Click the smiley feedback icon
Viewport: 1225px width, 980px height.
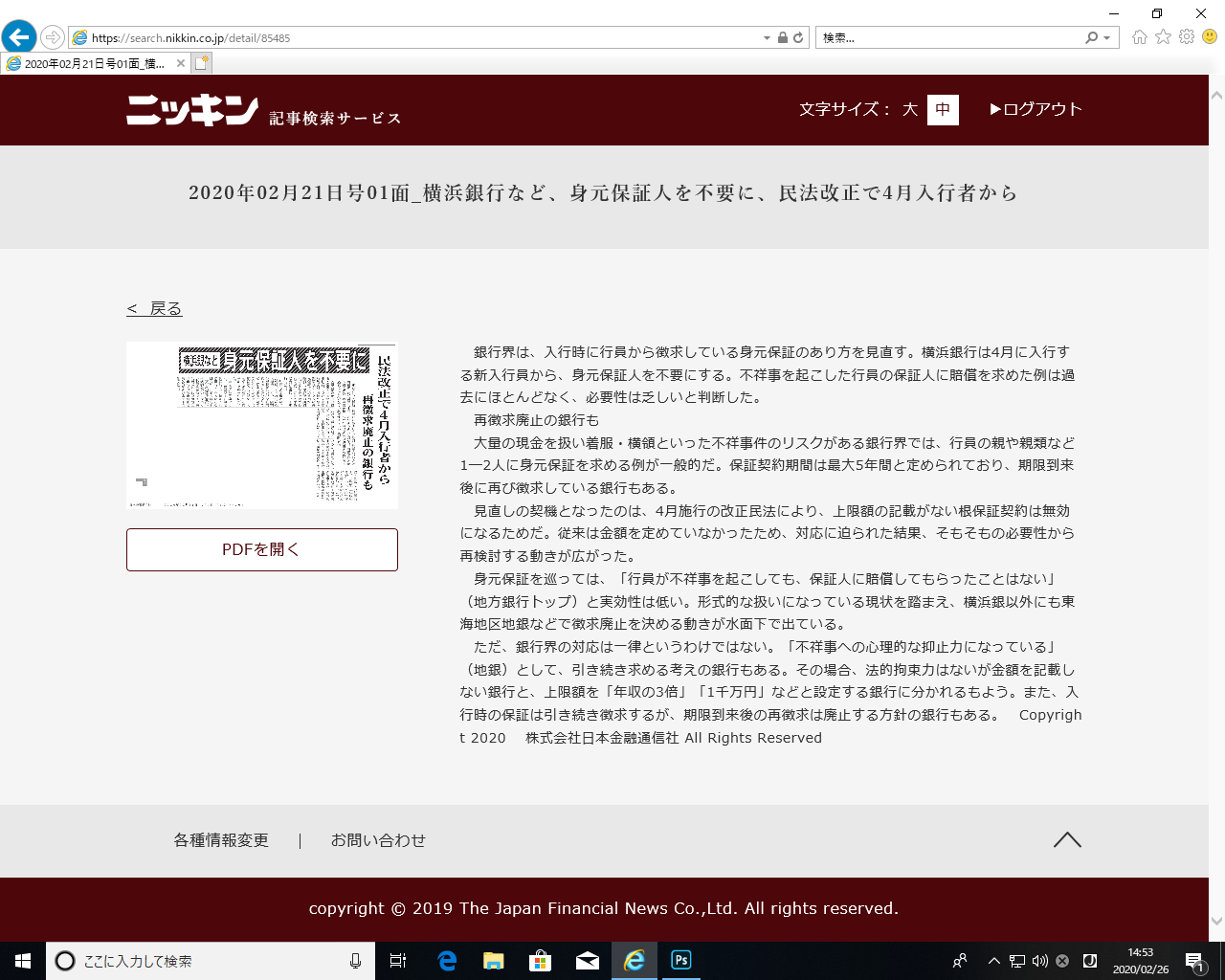[x=1210, y=36]
